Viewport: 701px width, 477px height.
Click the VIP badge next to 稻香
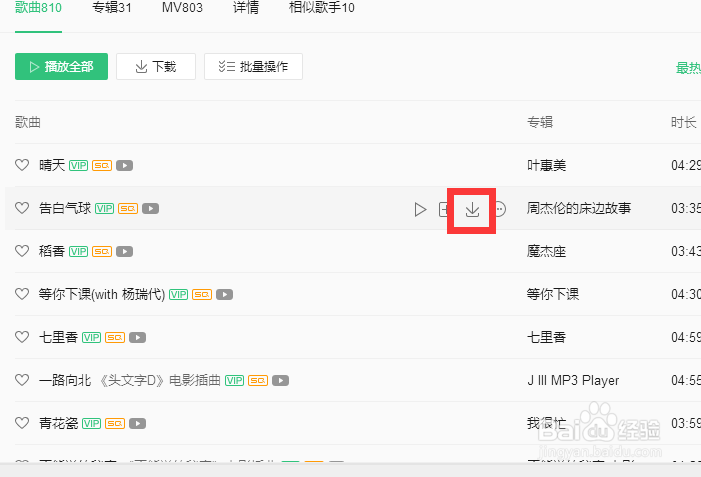[78, 251]
